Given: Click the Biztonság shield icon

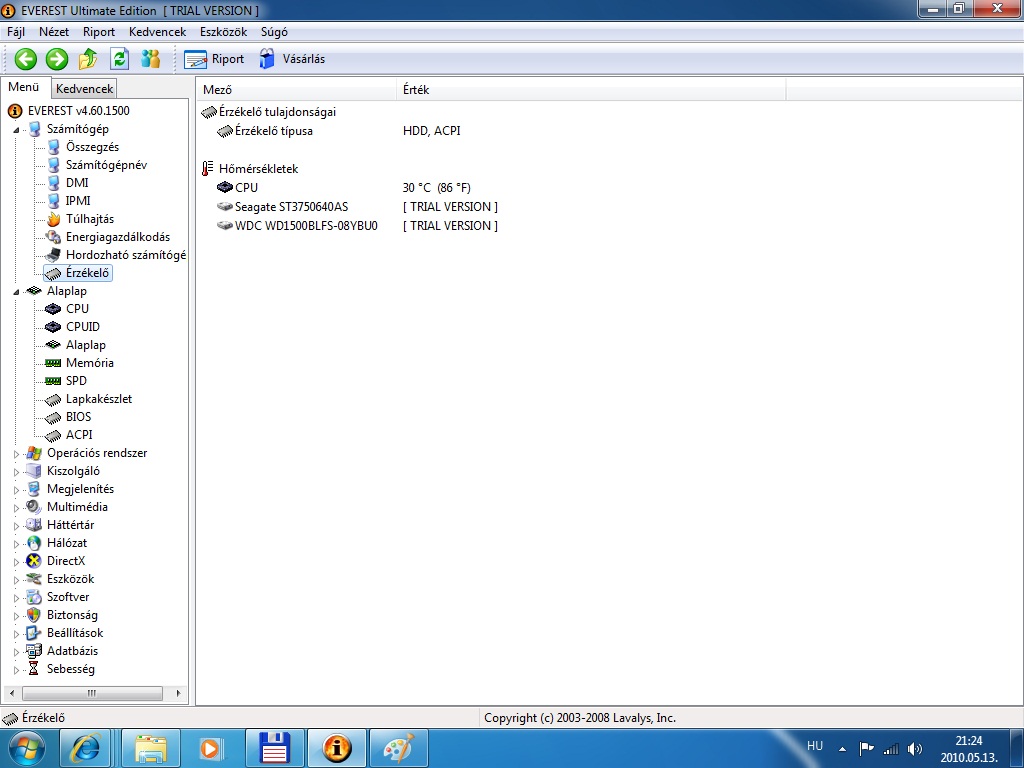Looking at the screenshot, I should point(33,615).
